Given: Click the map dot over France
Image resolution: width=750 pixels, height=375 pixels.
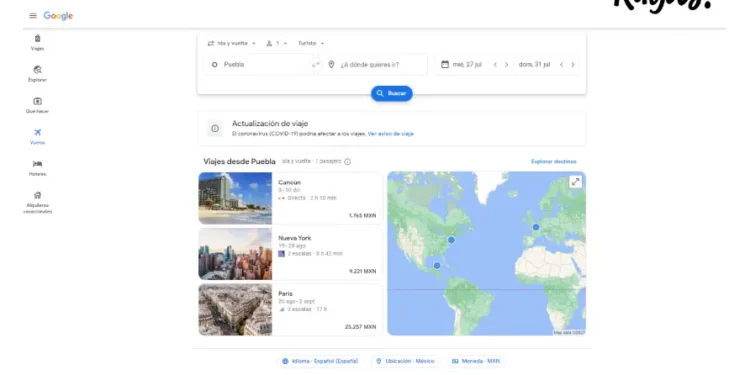Looking at the screenshot, I should pos(536,227).
